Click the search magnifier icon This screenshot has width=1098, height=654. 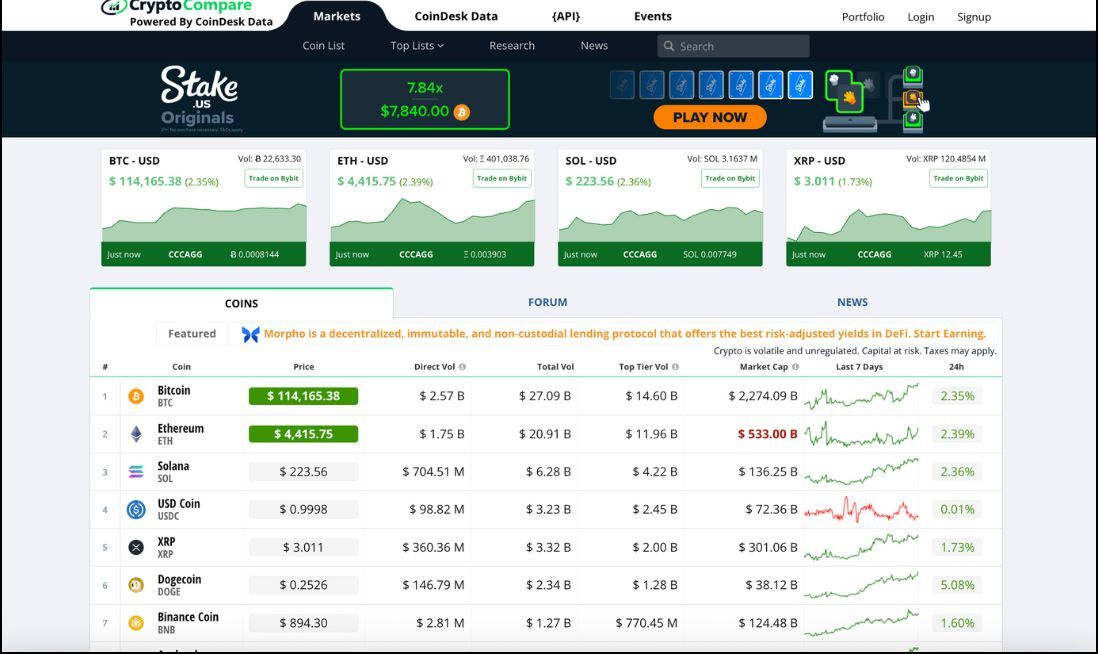click(669, 46)
